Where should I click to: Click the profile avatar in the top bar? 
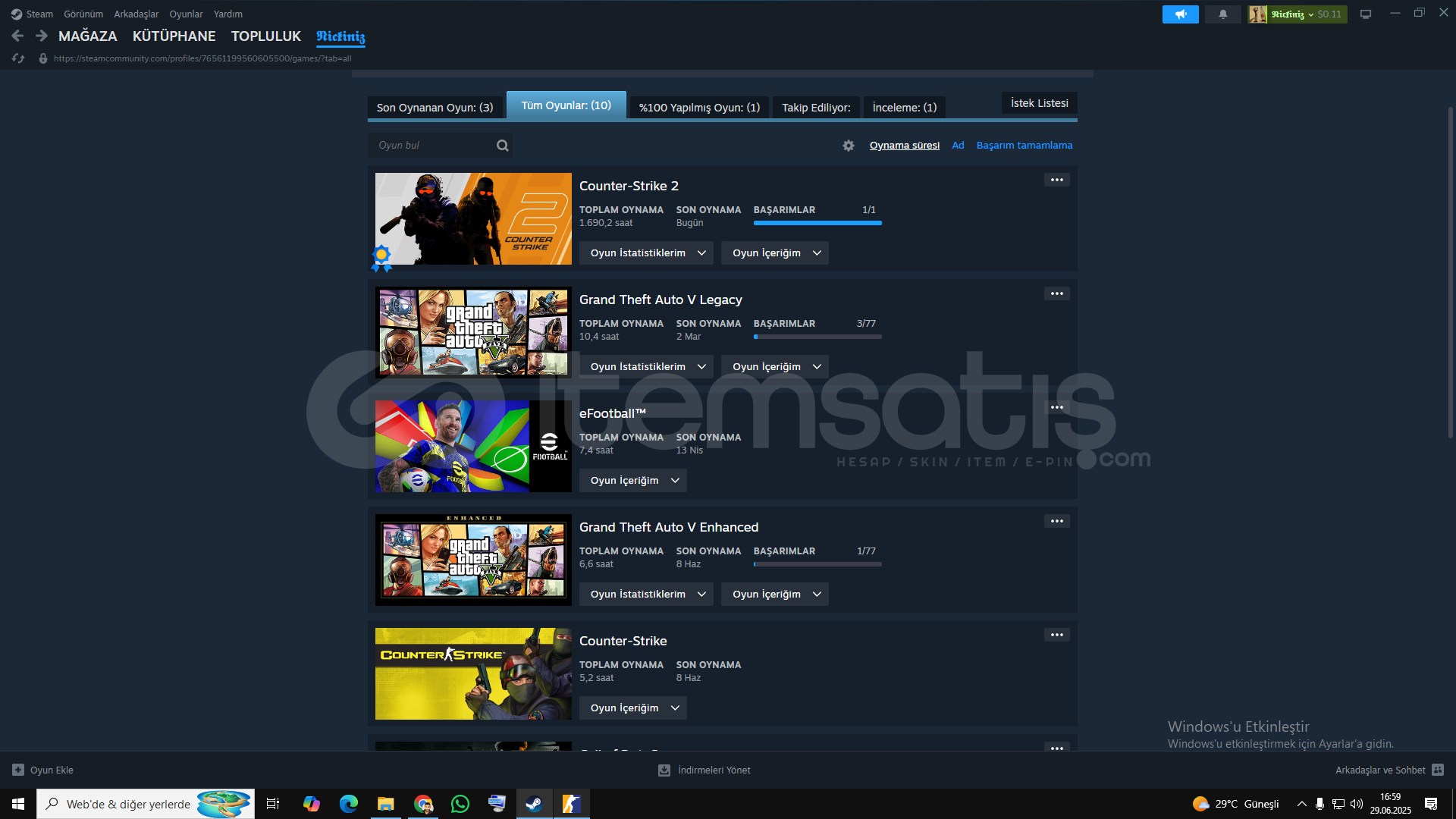(x=1257, y=14)
